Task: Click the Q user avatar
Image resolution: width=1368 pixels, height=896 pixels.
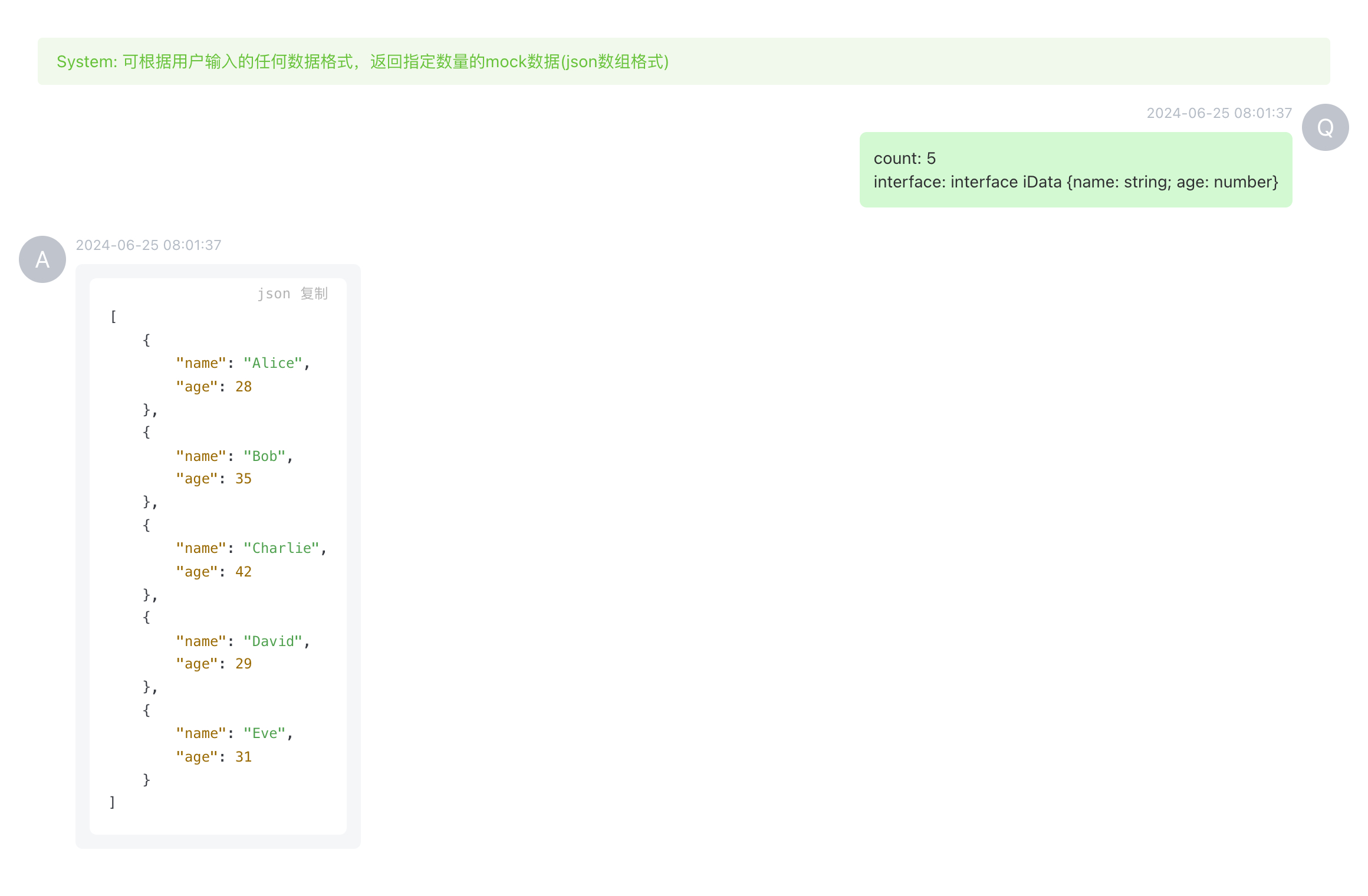Action: [1325, 127]
